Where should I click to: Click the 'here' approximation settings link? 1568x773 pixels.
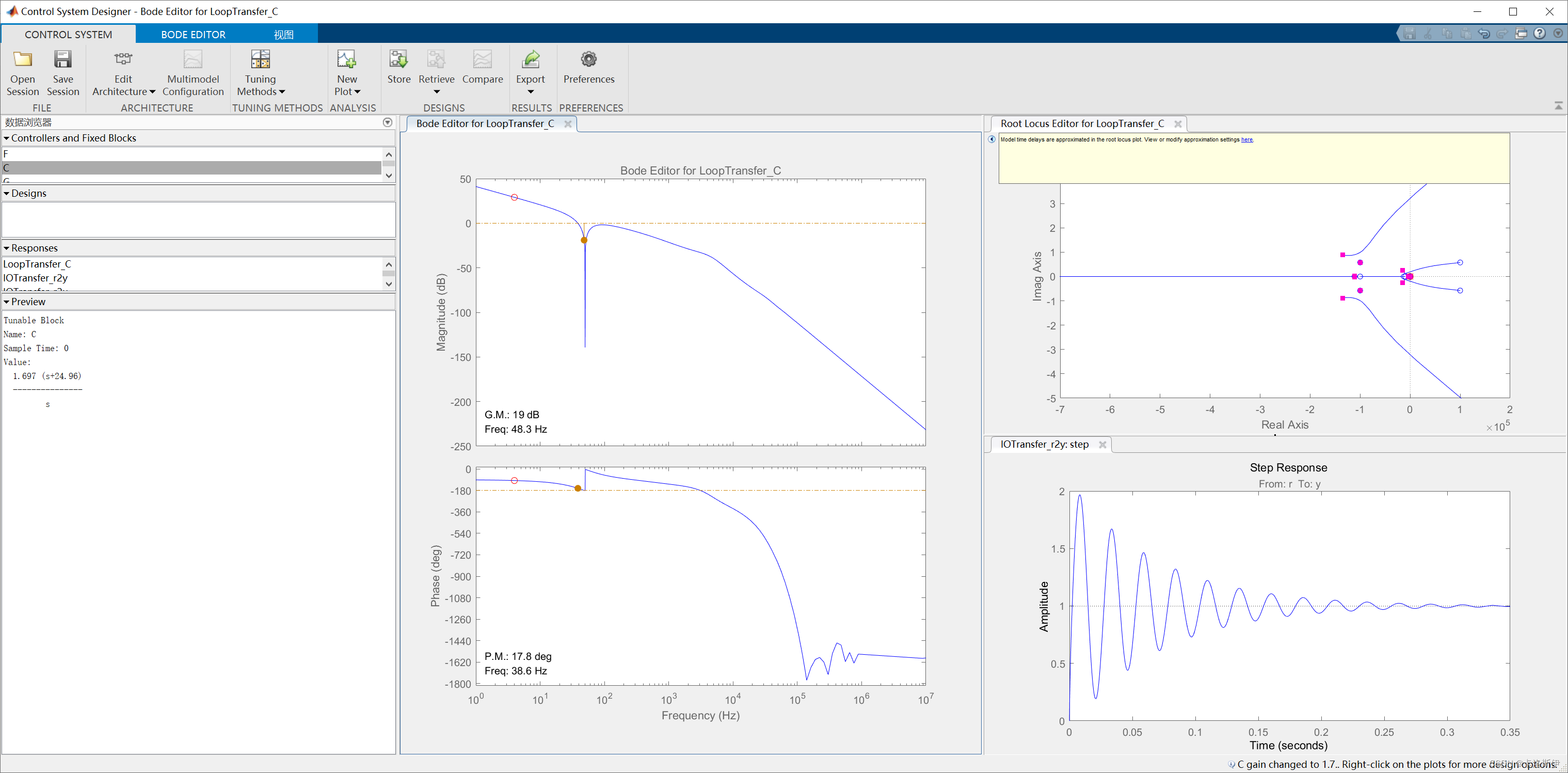1246,139
